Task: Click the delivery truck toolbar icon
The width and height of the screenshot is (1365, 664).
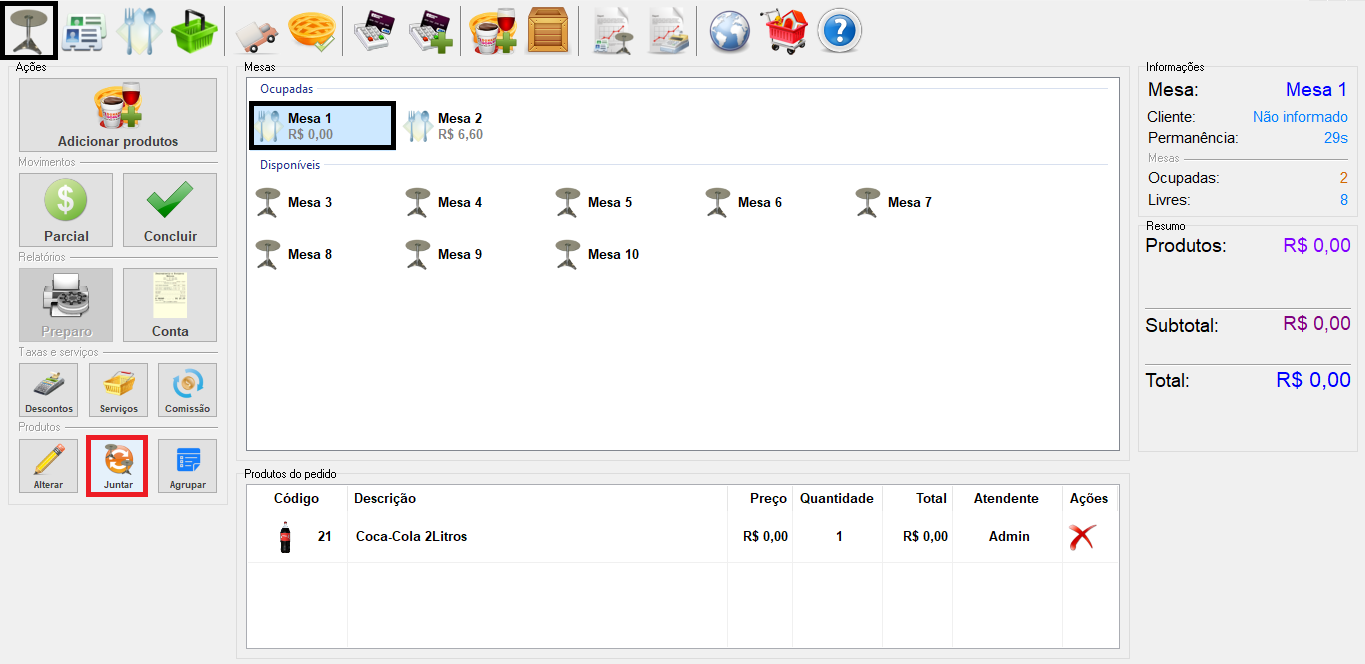Action: click(256, 33)
